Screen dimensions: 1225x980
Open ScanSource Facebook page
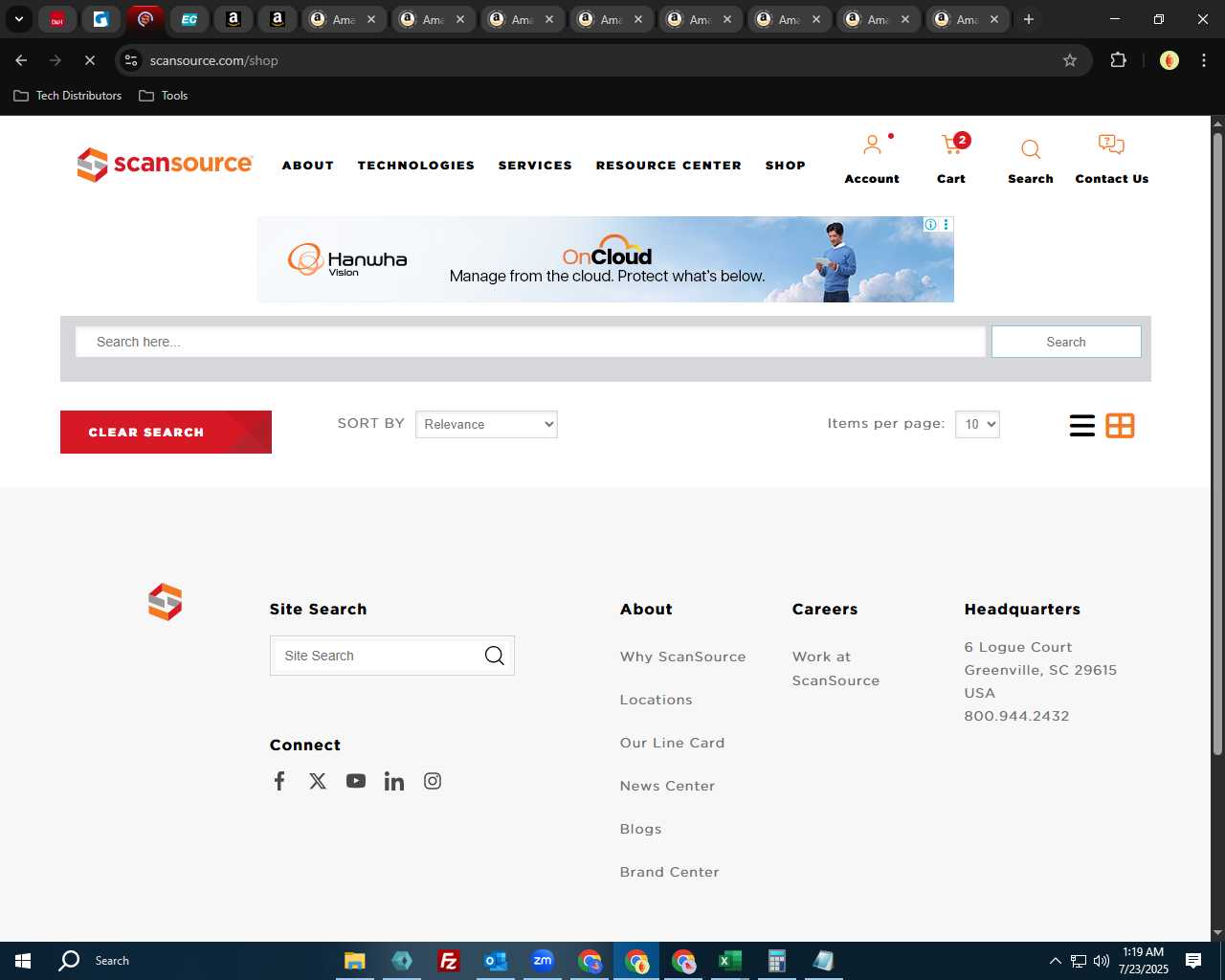click(279, 781)
